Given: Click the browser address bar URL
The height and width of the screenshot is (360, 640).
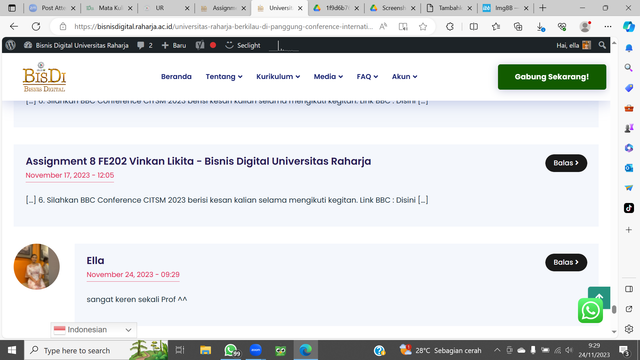Looking at the screenshot, I should 223,27.
